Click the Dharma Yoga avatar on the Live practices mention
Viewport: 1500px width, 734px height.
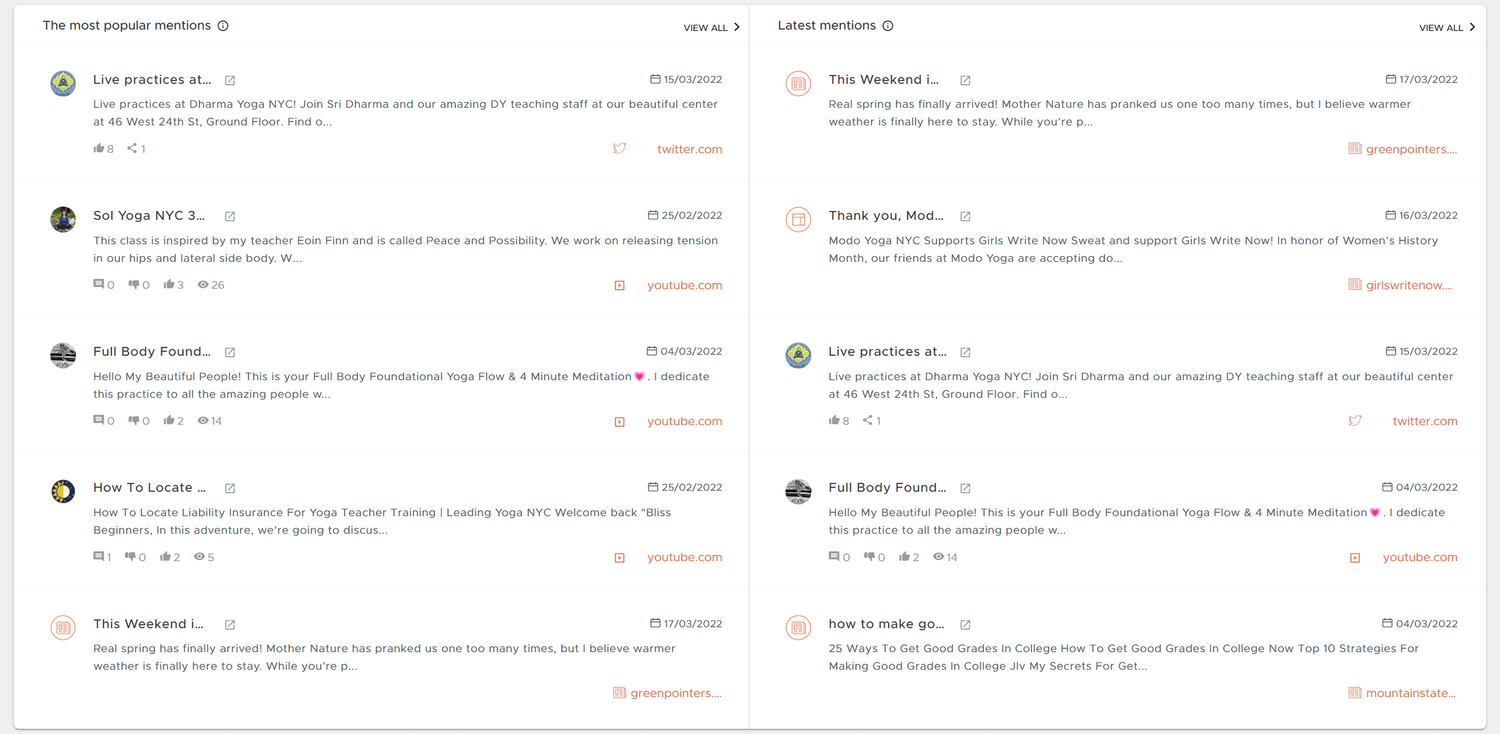(x=63, y=84)
